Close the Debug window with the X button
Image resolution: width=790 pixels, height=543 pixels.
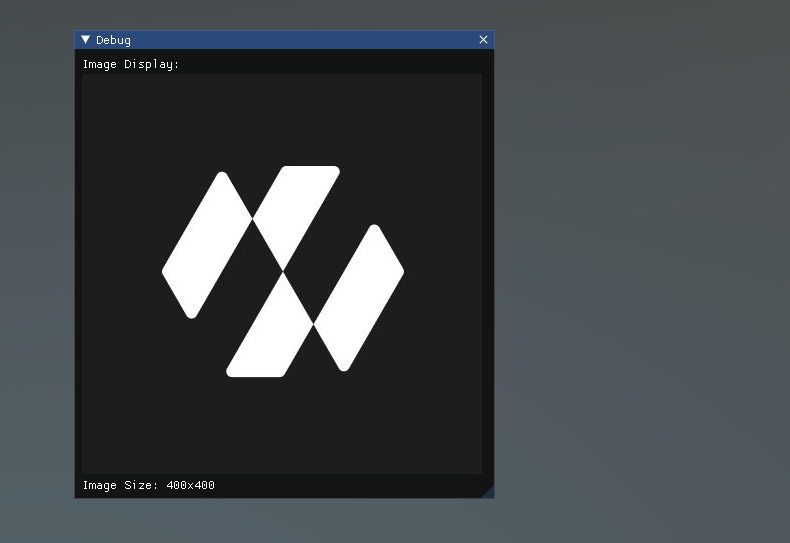483,40
